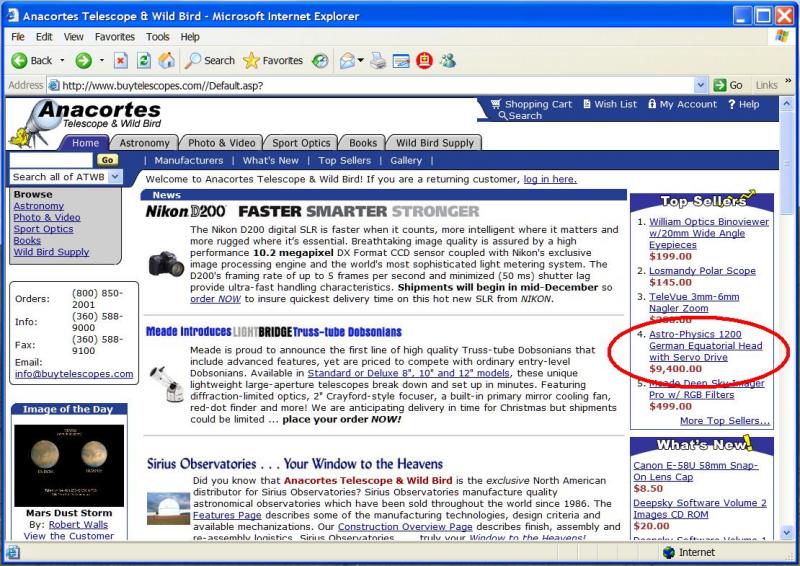Click the info@buytelescopes.com email link
This screenshot has width=800, height=566.
coord(74,374)
